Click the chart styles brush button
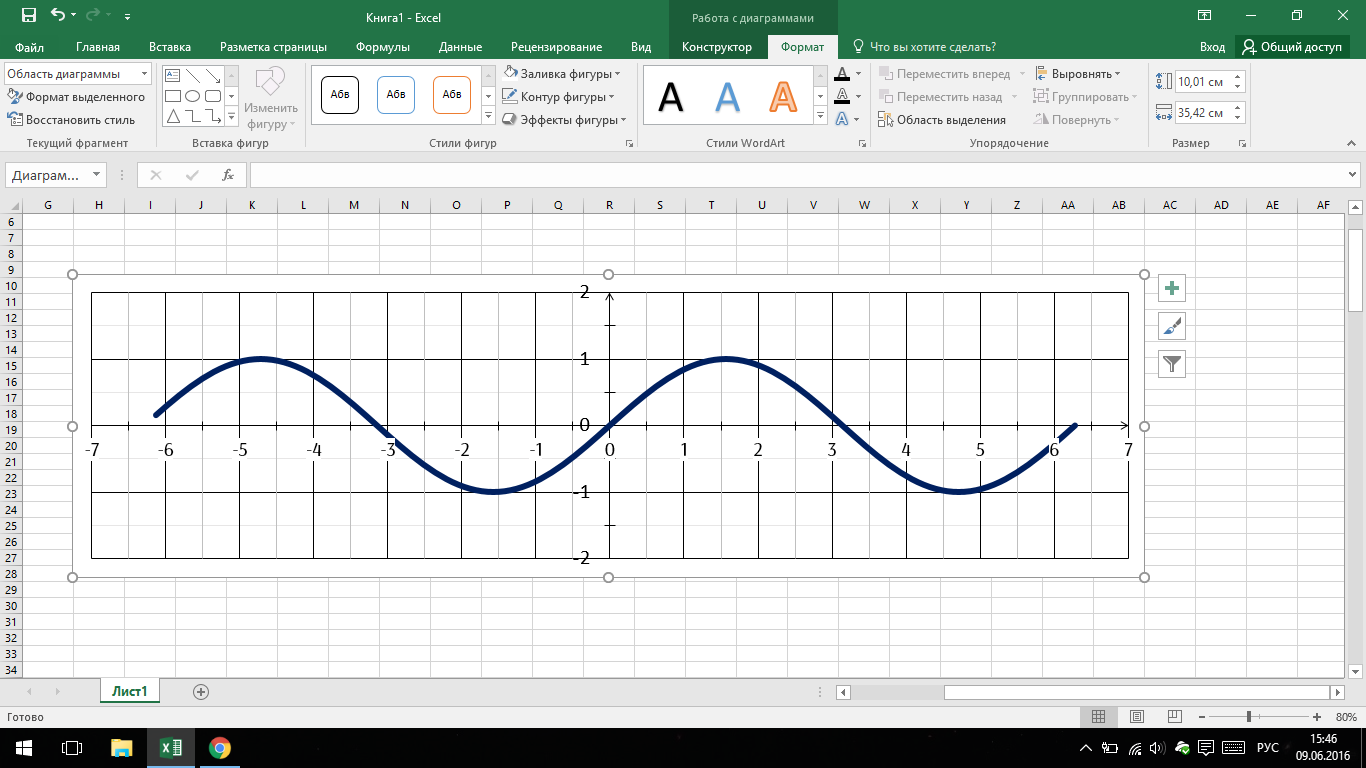Screen dimensions: 1366x768 click(x=1172, y=326)
